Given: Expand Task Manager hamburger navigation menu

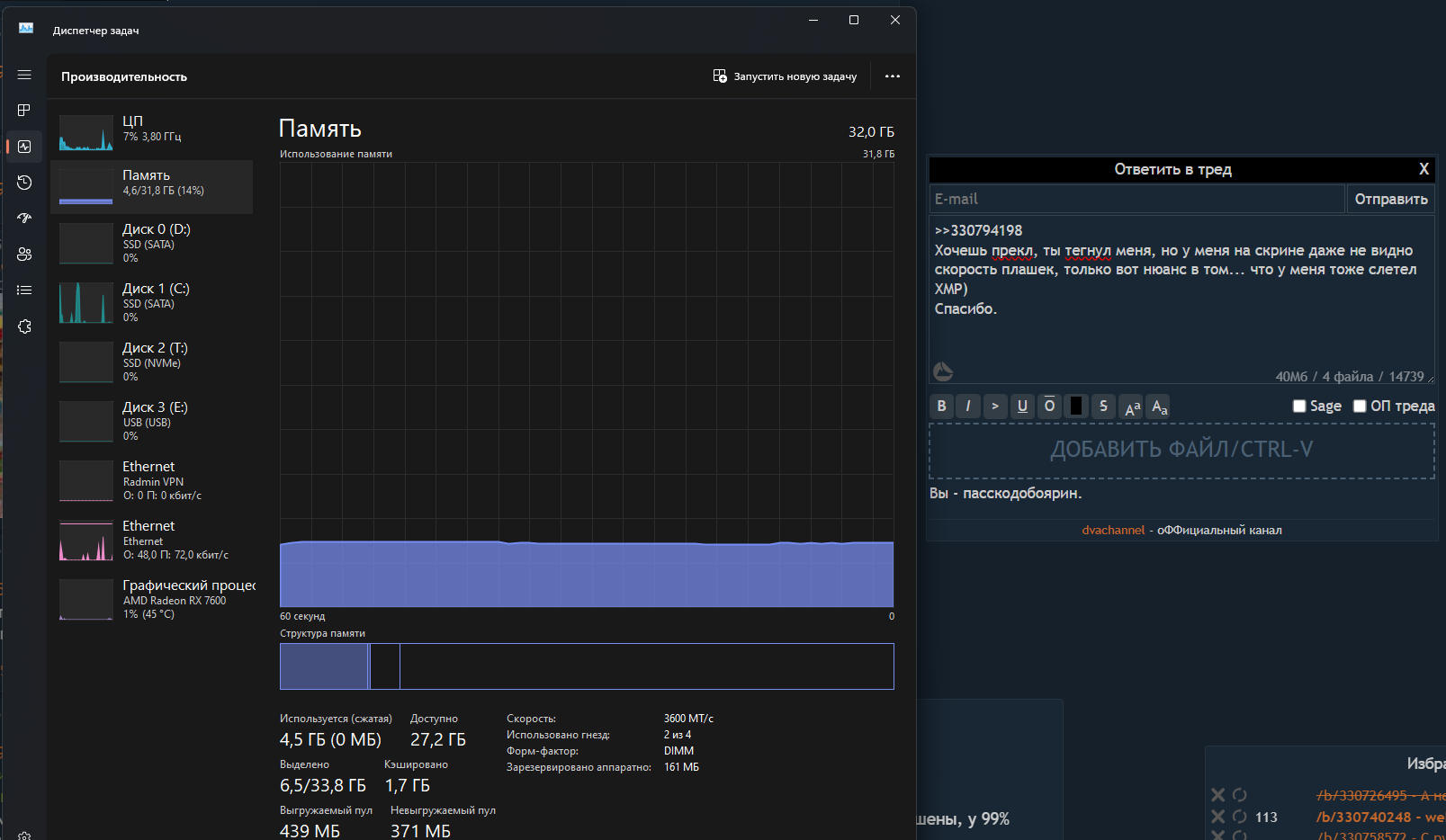Looking at the screenshot, I should tap(24, 75).
